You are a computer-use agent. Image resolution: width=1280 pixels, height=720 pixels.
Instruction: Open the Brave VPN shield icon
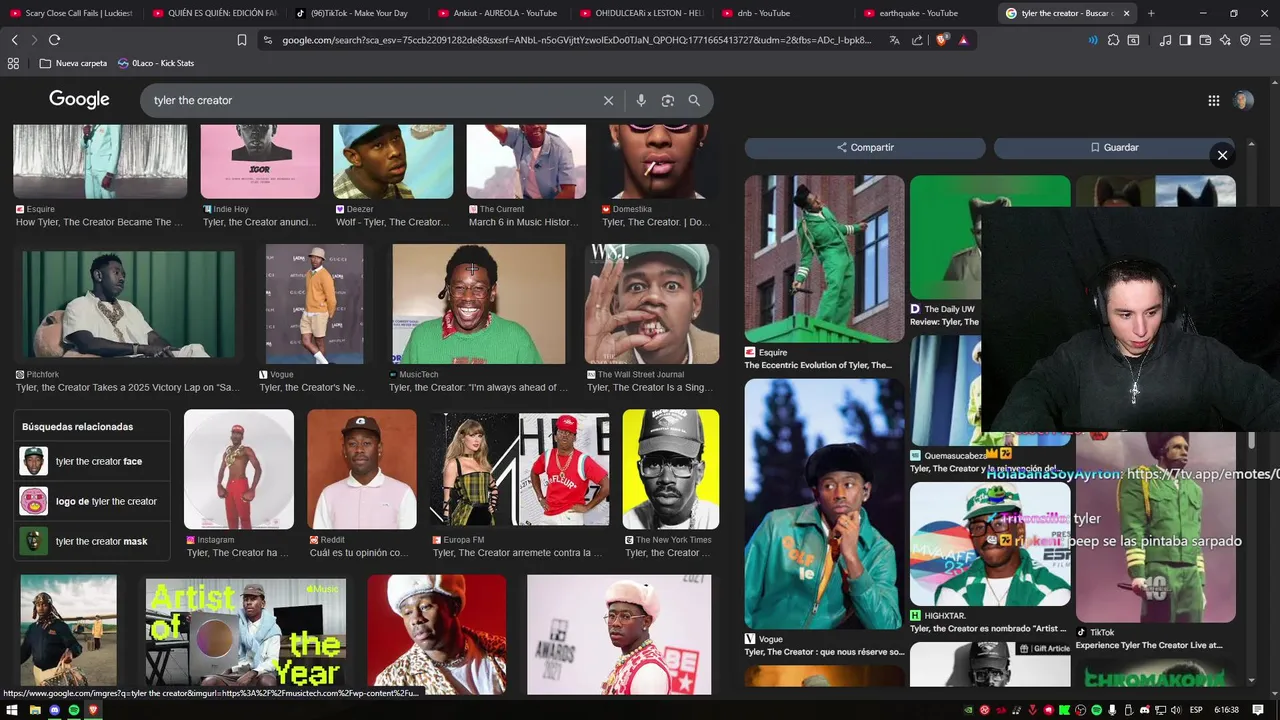(x=1245, y=40)
